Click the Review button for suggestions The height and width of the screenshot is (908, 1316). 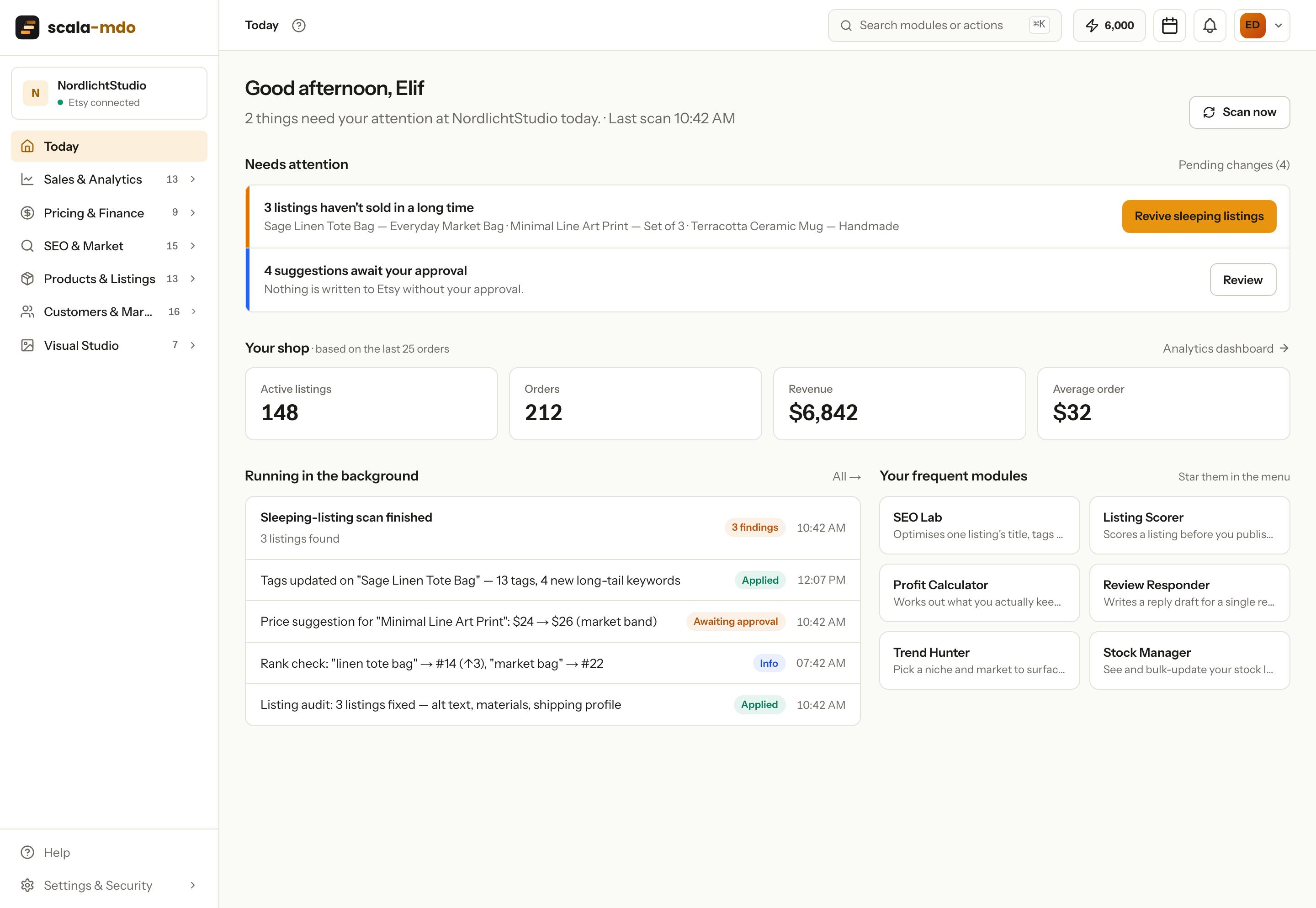pyautogui.click(x=1242, y=280)
